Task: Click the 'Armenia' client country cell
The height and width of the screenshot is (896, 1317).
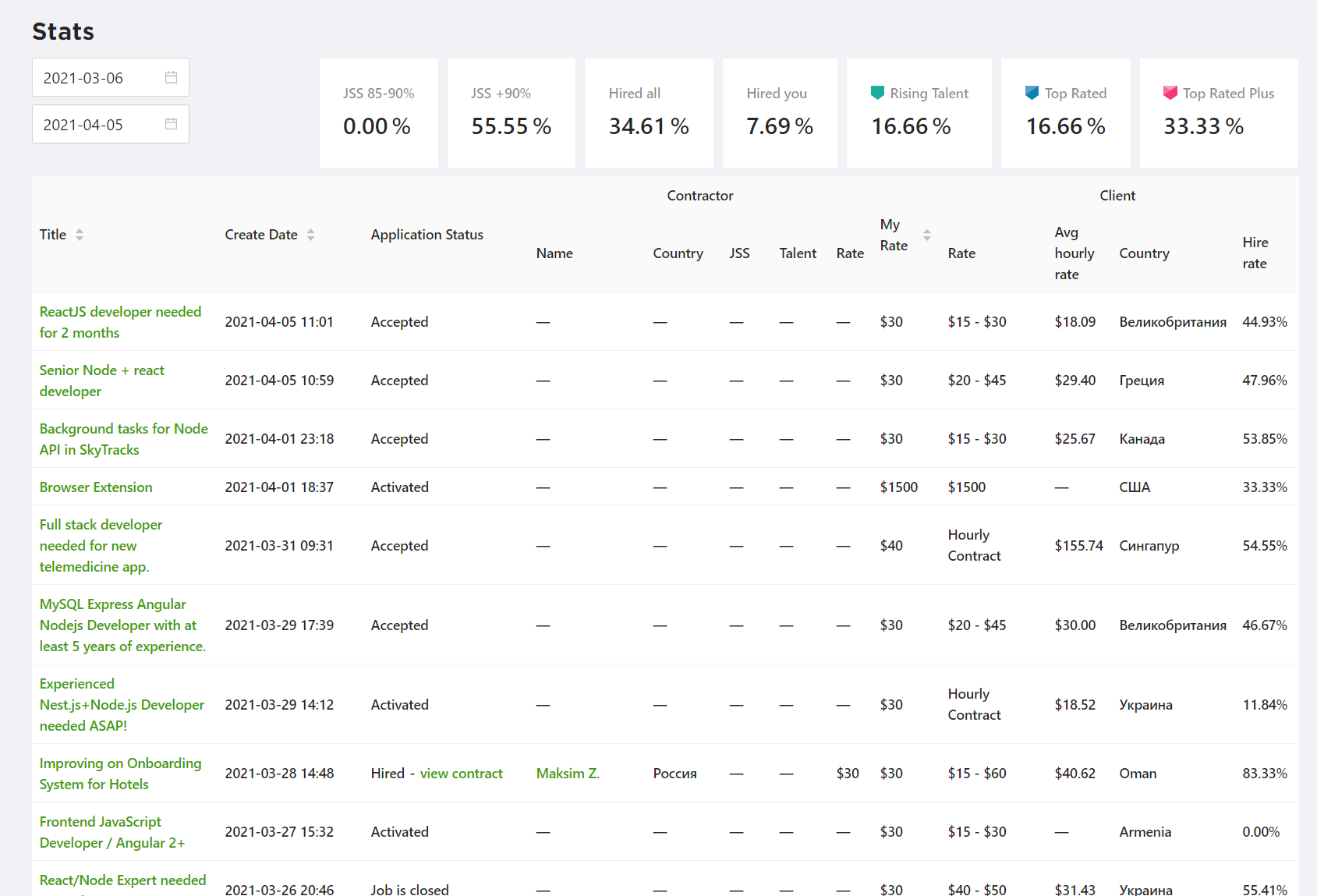Action: point(1145,832)
